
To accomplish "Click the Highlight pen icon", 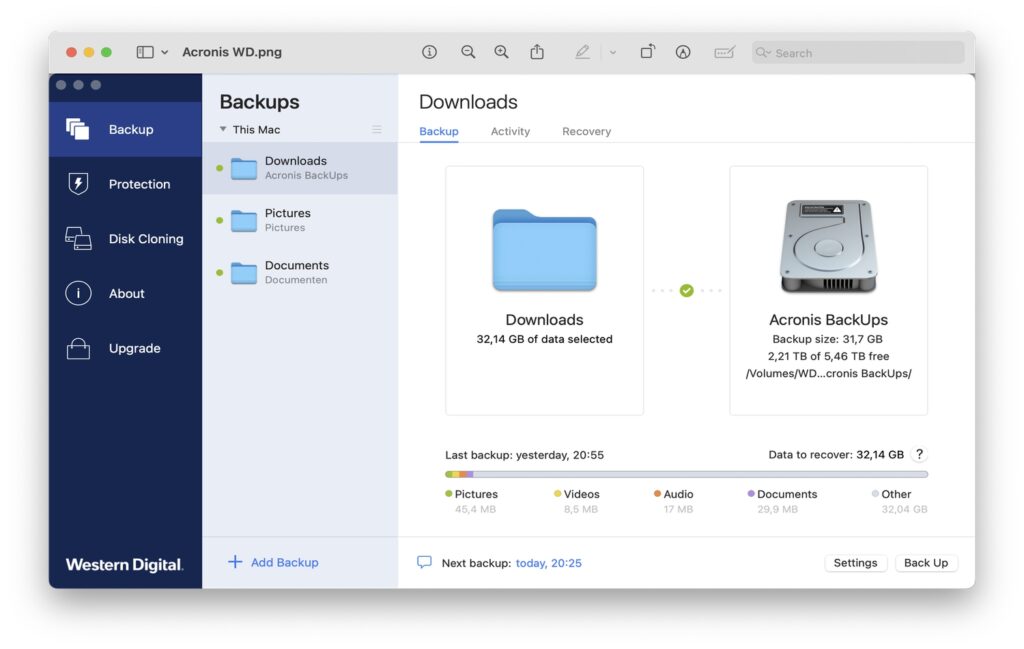I will point(582,52).
